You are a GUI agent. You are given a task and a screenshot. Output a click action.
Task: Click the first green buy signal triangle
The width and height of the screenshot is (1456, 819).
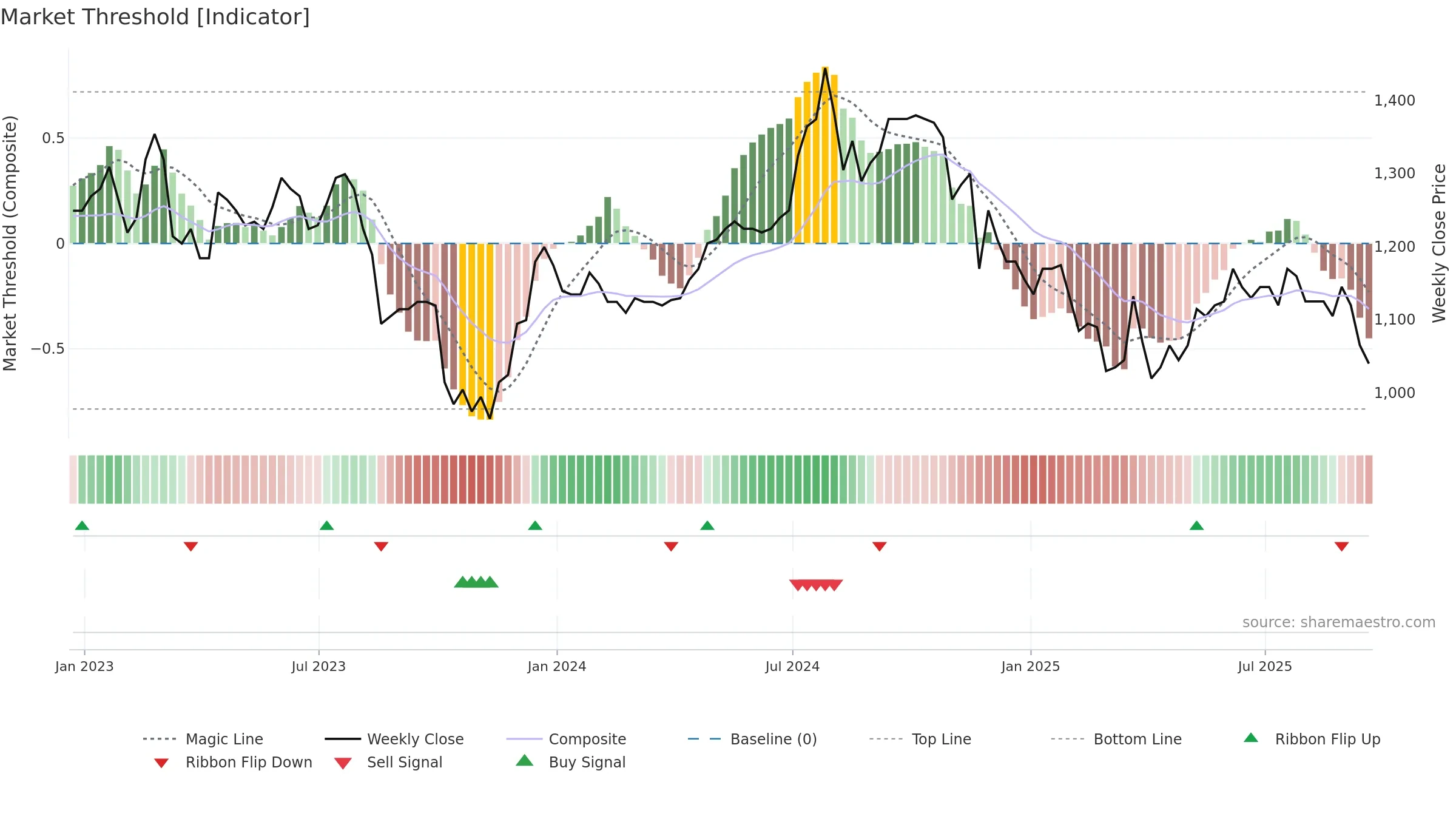462,582
